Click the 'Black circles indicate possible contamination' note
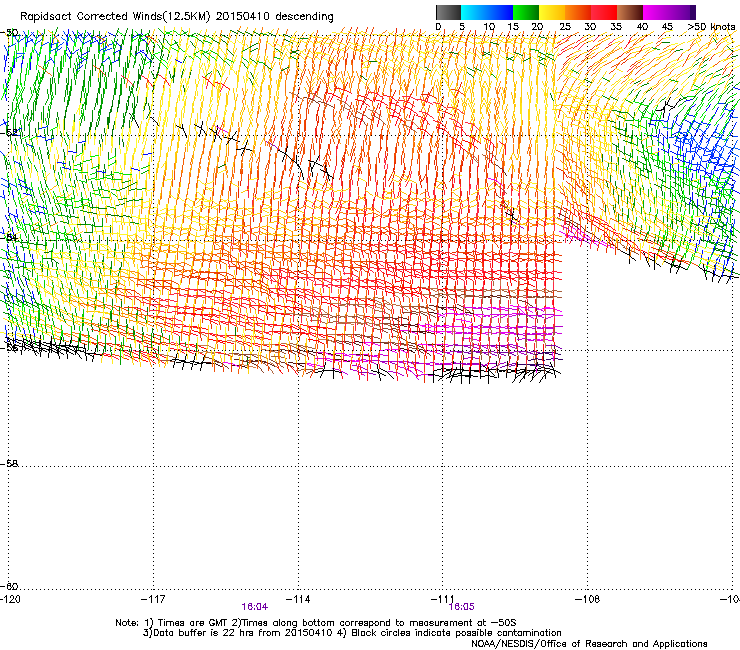Screen dimensions: 740x650 [x=456, y=633]
